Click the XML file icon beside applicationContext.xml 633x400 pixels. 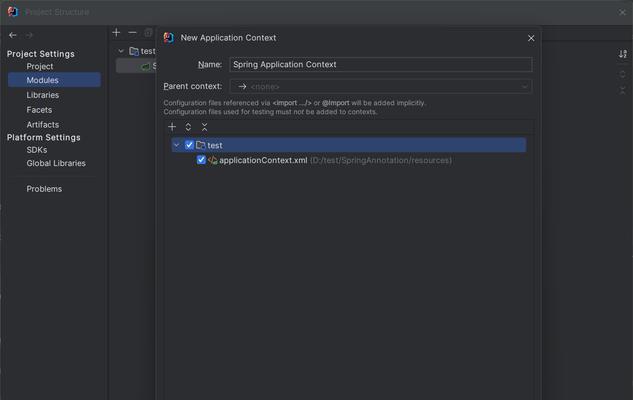coord(213,160)
